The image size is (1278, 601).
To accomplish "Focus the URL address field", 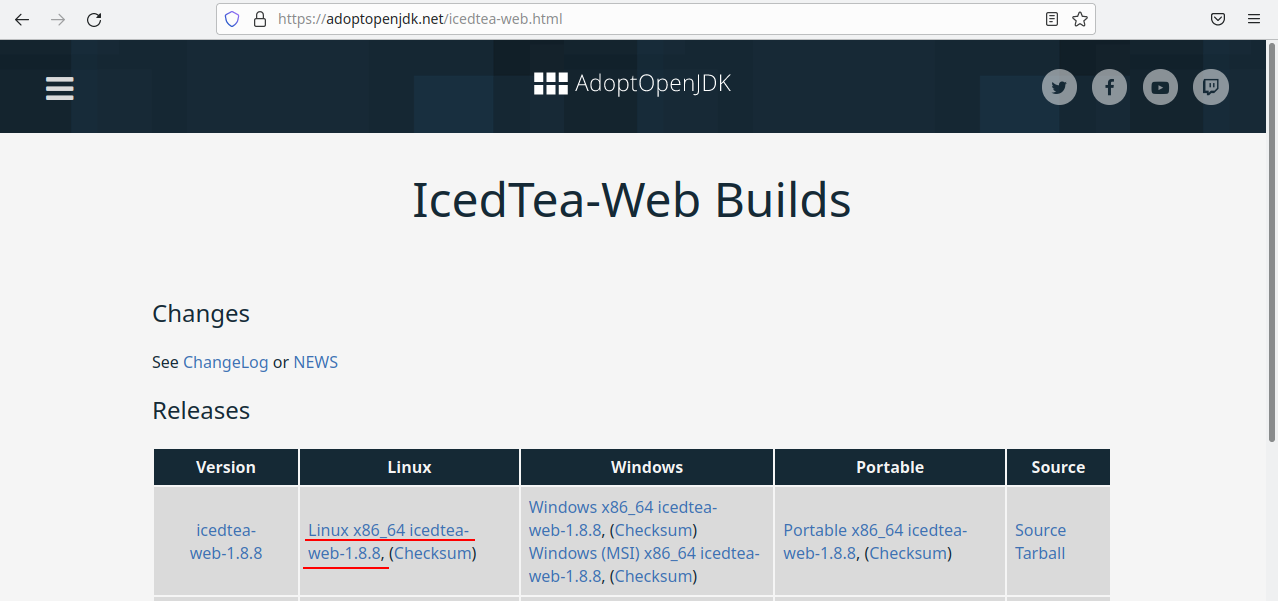I will tap(655, 19).
